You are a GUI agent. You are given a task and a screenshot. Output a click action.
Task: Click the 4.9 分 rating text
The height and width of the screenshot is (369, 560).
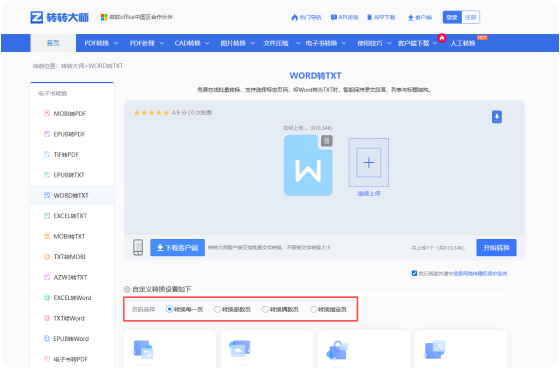click(179, 113)
